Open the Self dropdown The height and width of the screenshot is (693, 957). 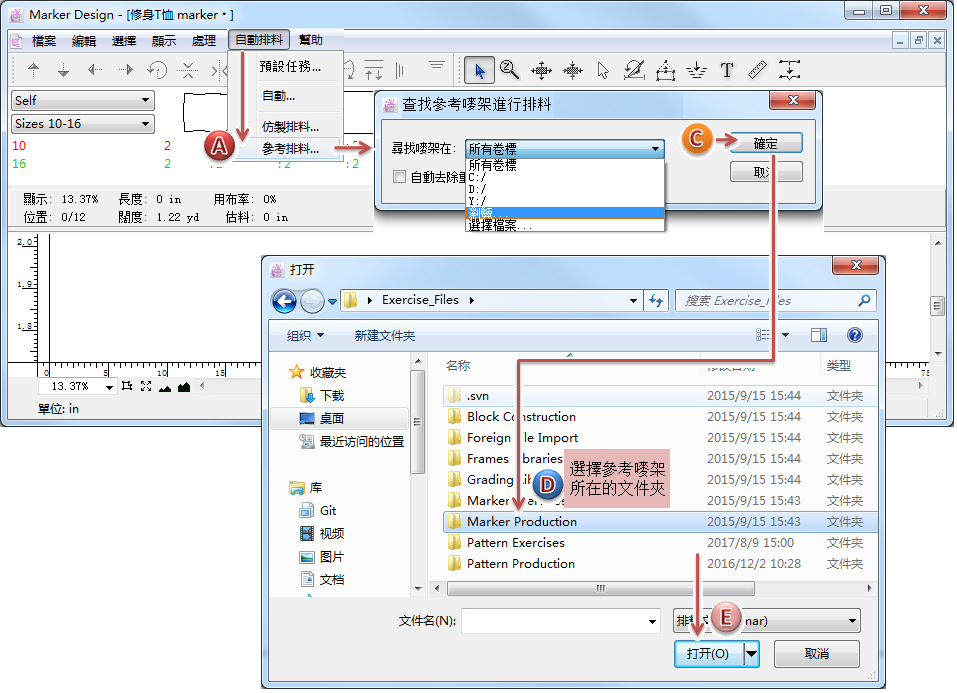point(82,100)
